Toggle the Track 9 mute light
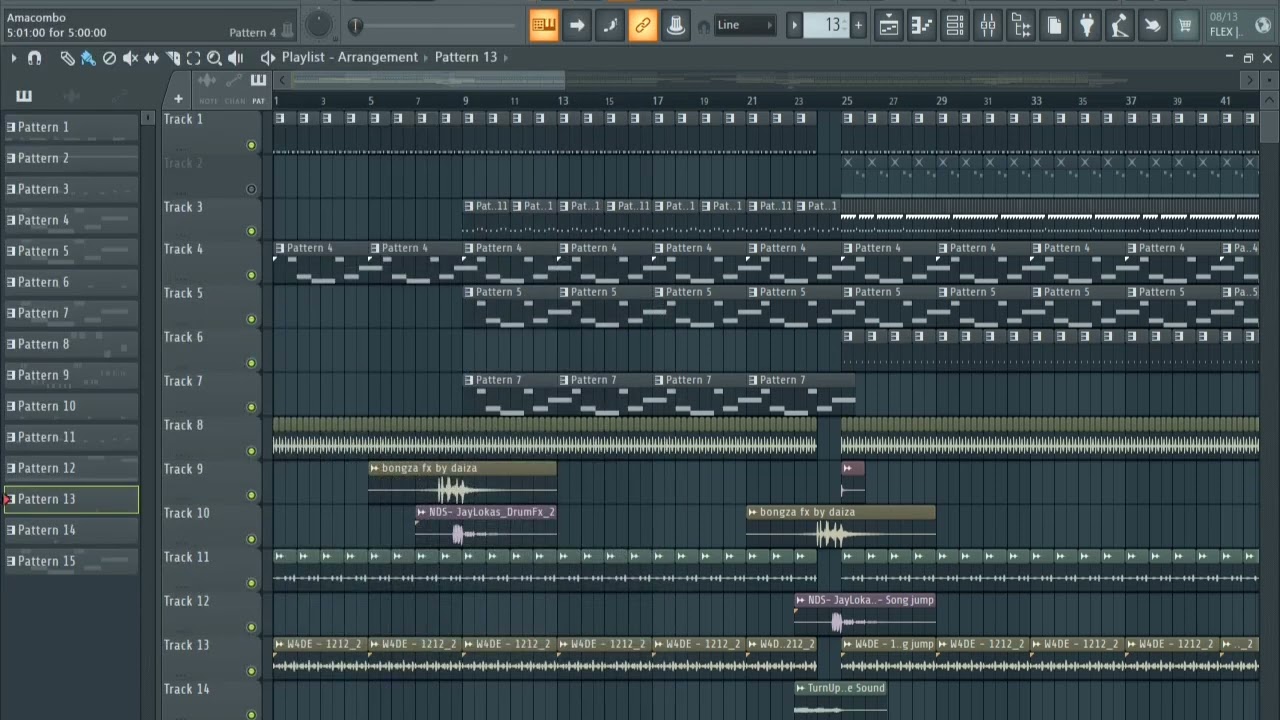 251,495
